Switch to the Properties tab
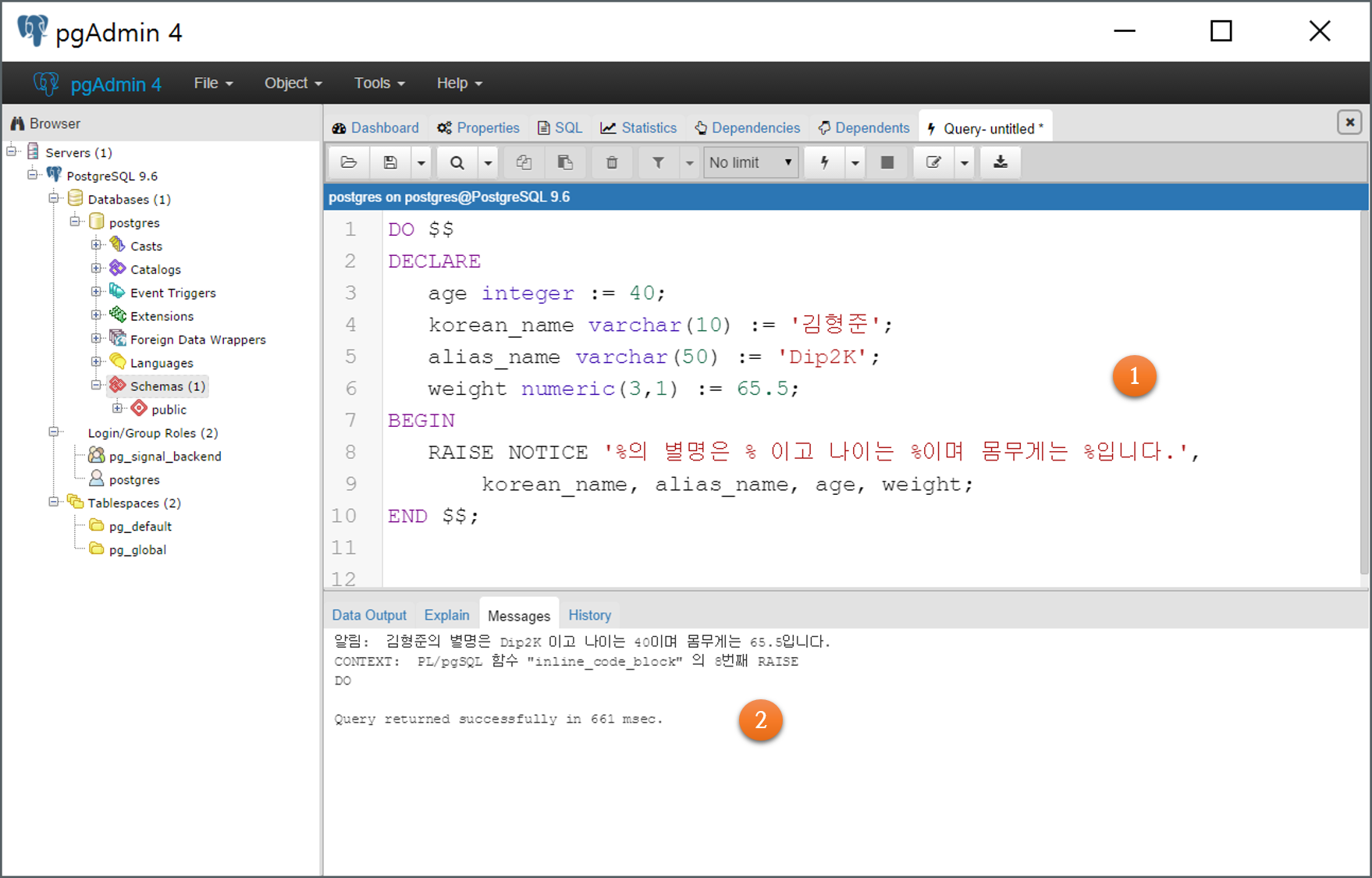 pos(478,128)
